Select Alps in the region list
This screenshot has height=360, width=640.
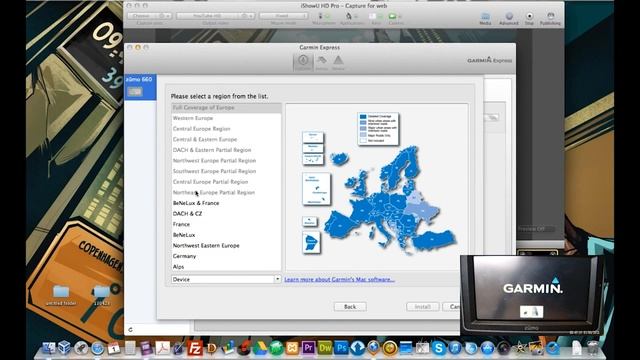click(226, 267)
